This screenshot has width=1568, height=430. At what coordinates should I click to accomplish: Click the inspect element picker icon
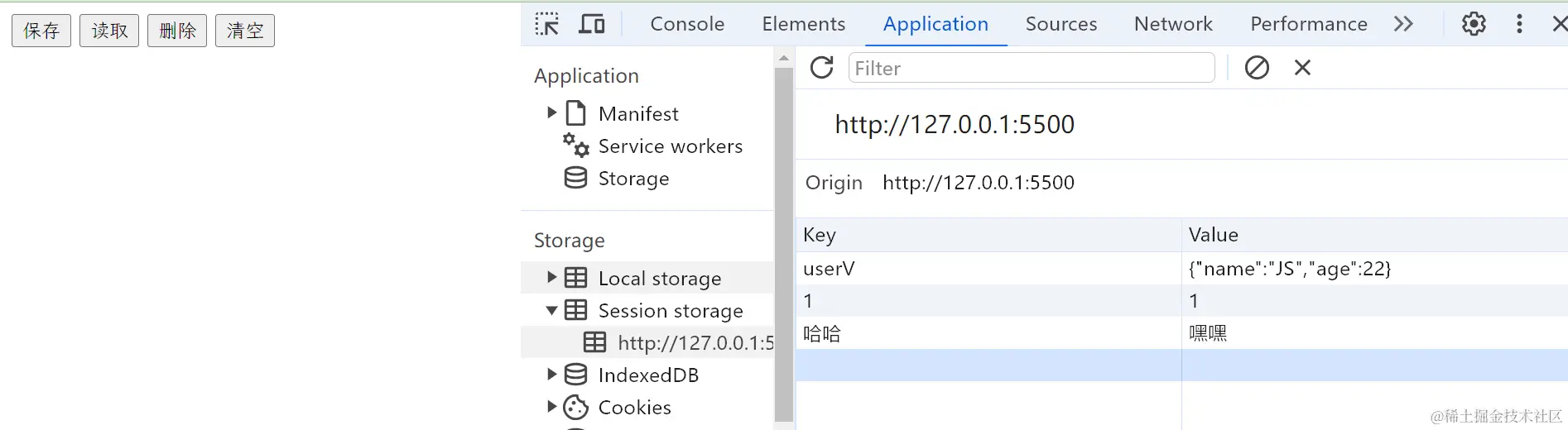click(546, 24)
